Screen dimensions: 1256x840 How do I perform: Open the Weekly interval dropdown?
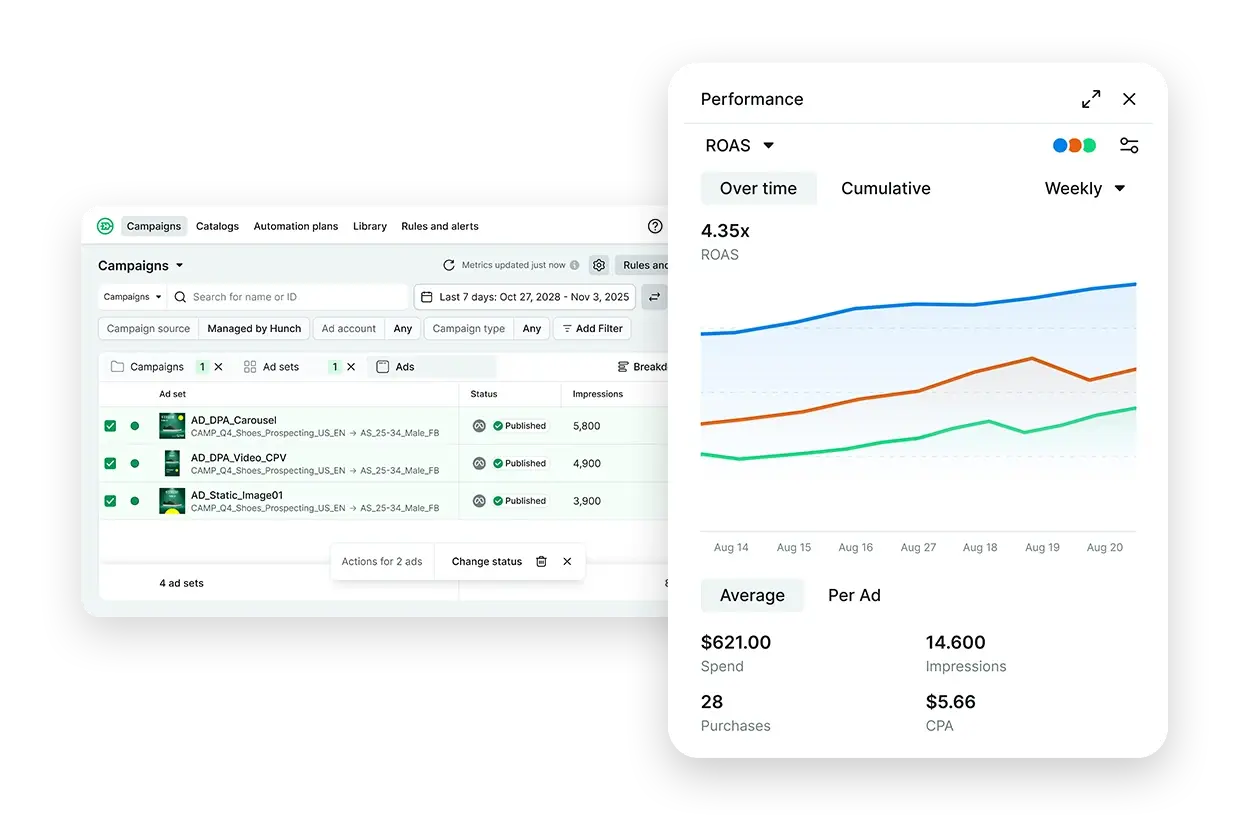pos(1086,188)
